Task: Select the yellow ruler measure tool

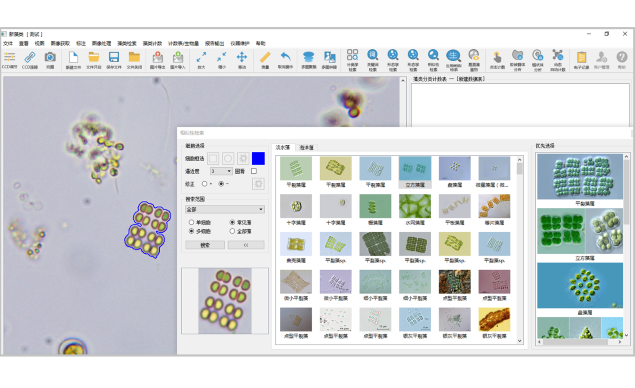Action: click(x=265, y=57)
